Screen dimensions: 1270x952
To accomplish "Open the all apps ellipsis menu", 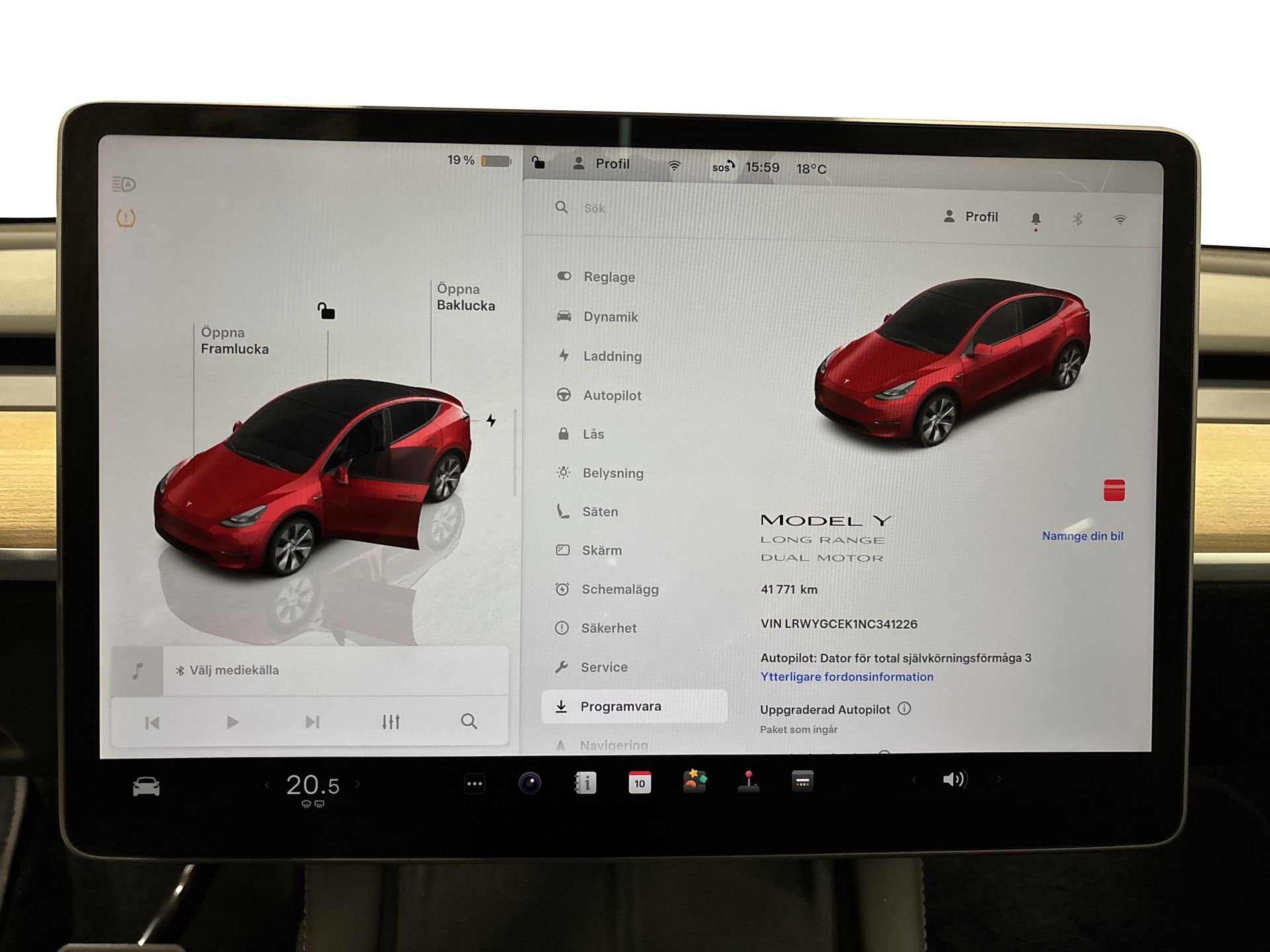I will click(474, 784).
